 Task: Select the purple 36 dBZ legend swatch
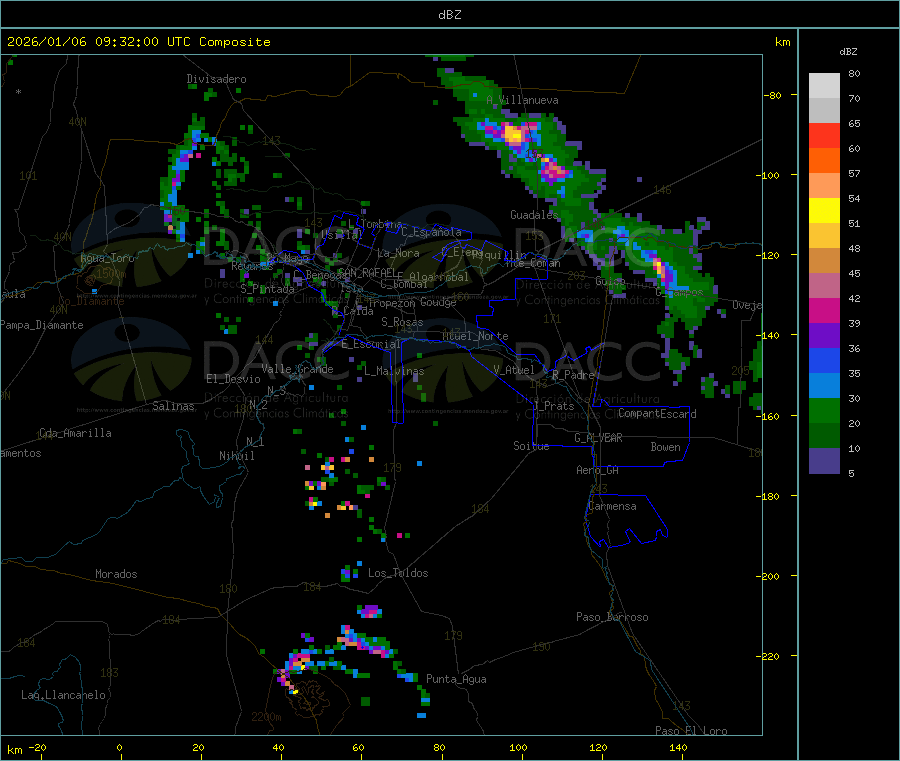824,336
